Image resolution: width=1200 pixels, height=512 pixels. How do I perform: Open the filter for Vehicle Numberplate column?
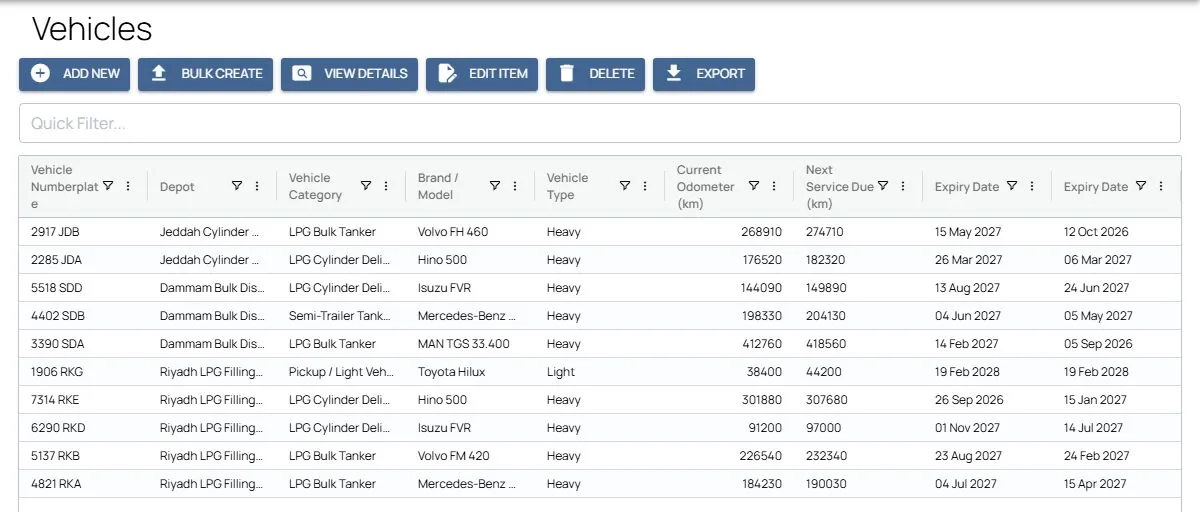point(108,186)
